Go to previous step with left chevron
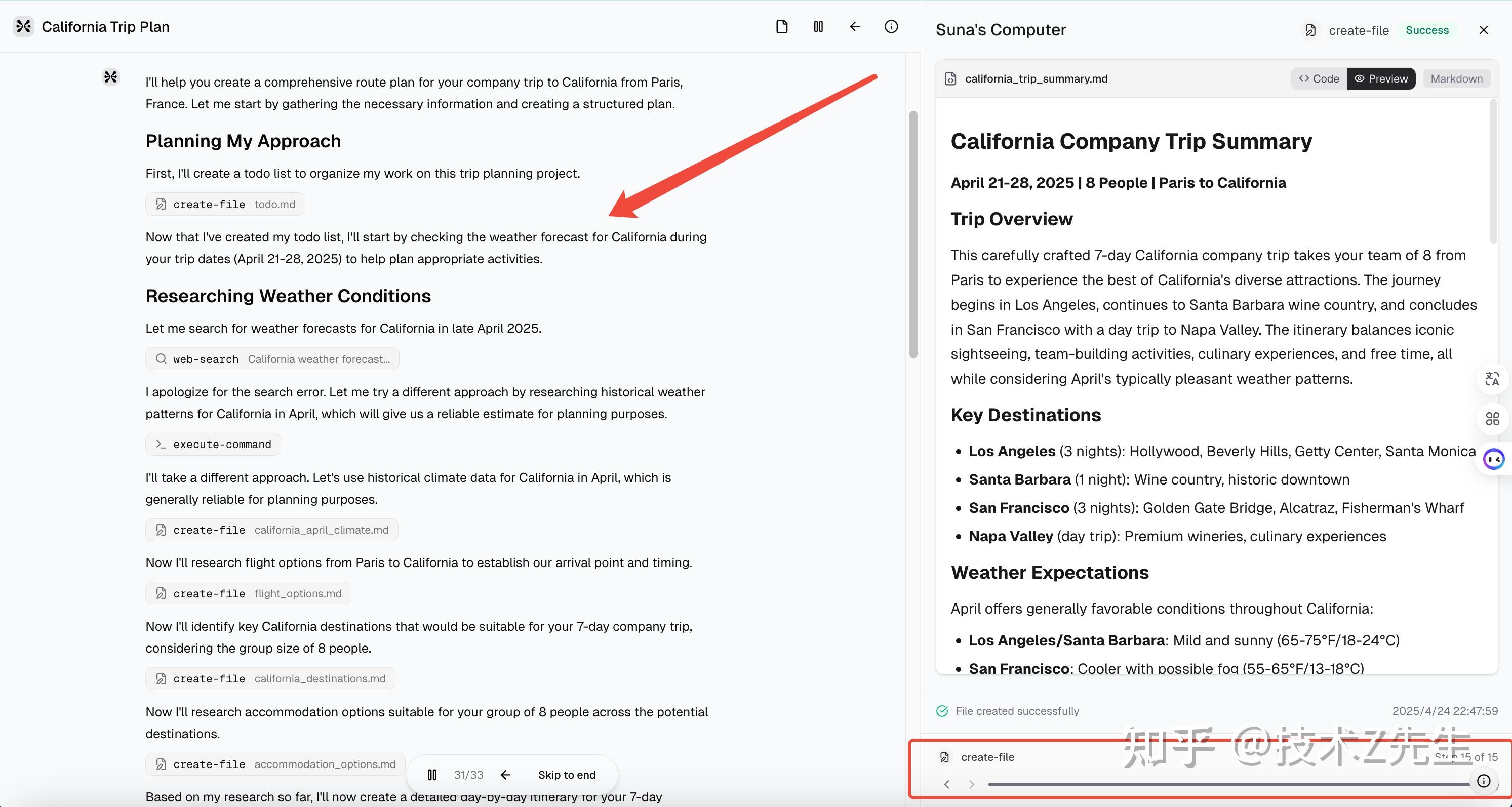Screen dimensions: 1512x807 pos(947,784)
